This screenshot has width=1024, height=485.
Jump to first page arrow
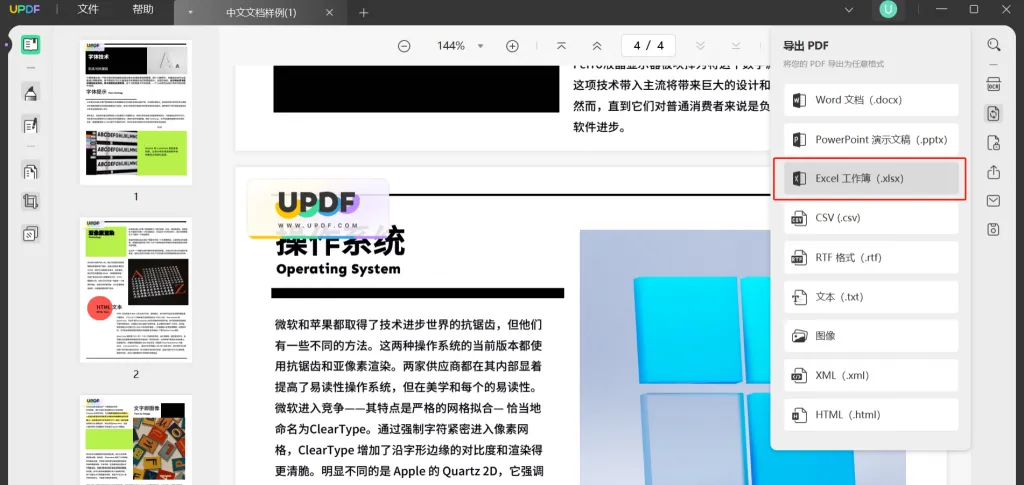tap(561, 46)
